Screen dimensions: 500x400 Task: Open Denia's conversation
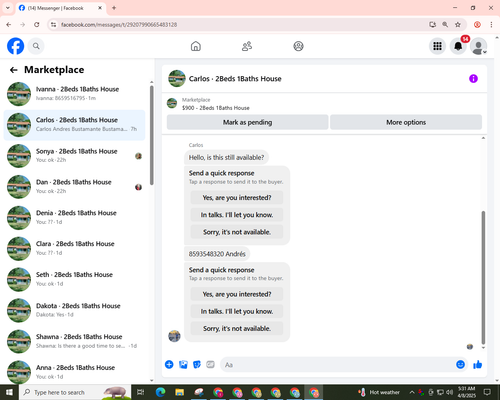click(74, 218)
